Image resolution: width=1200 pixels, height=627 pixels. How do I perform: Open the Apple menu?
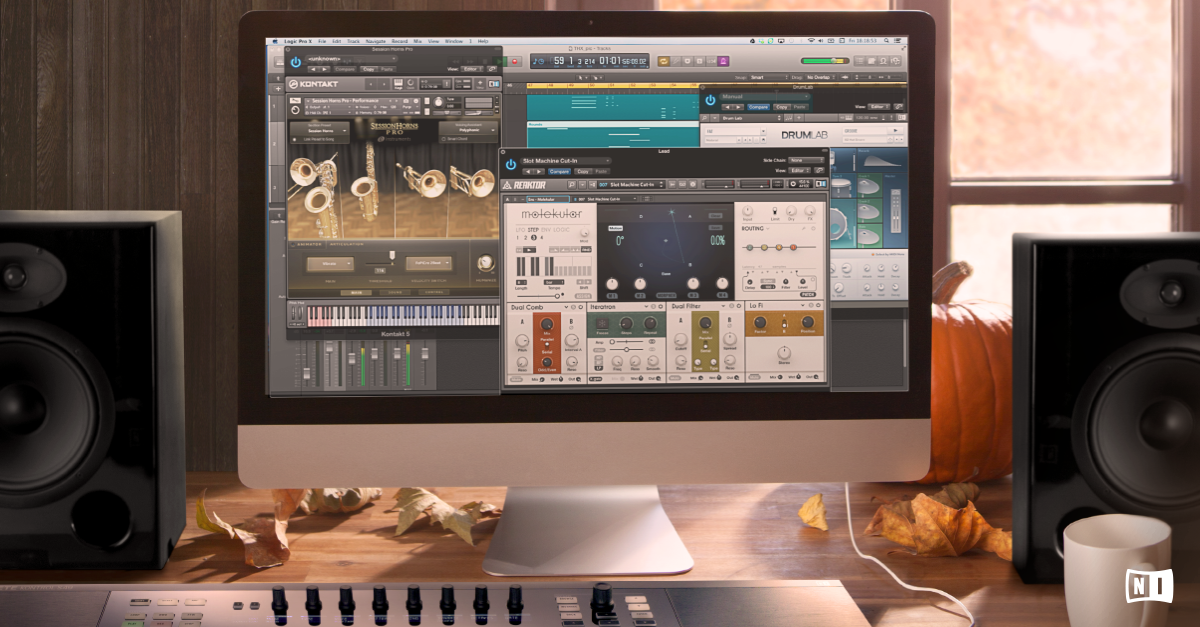click(275, 41)
